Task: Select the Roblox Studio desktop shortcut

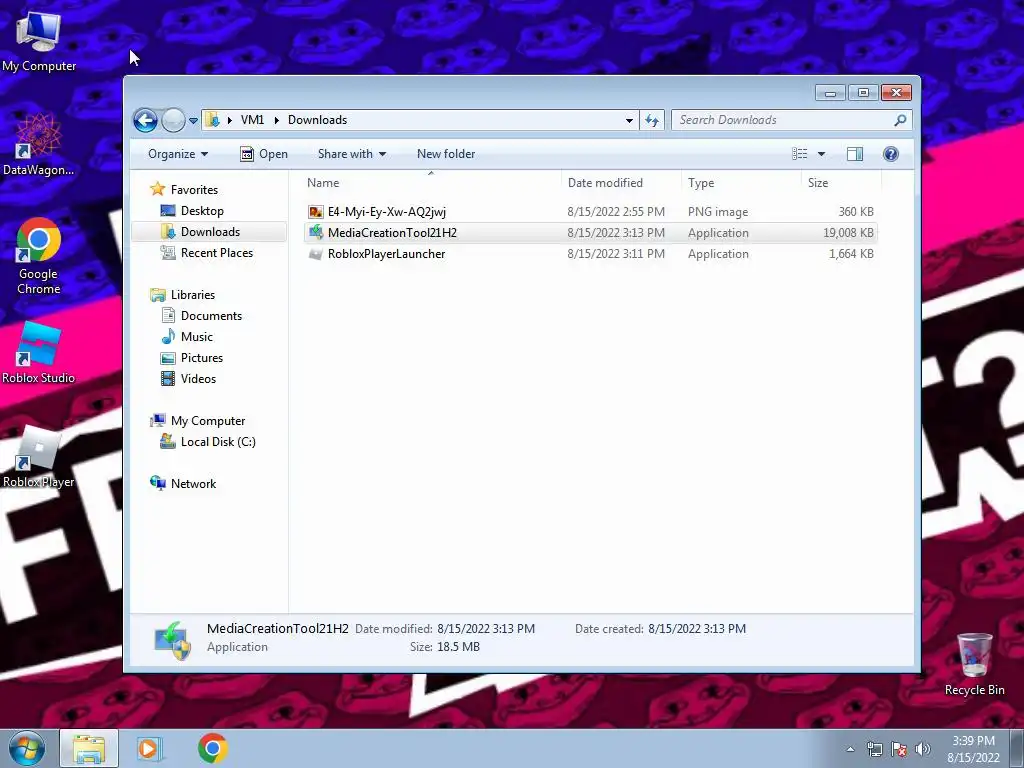Action: (x=39, y=353)
